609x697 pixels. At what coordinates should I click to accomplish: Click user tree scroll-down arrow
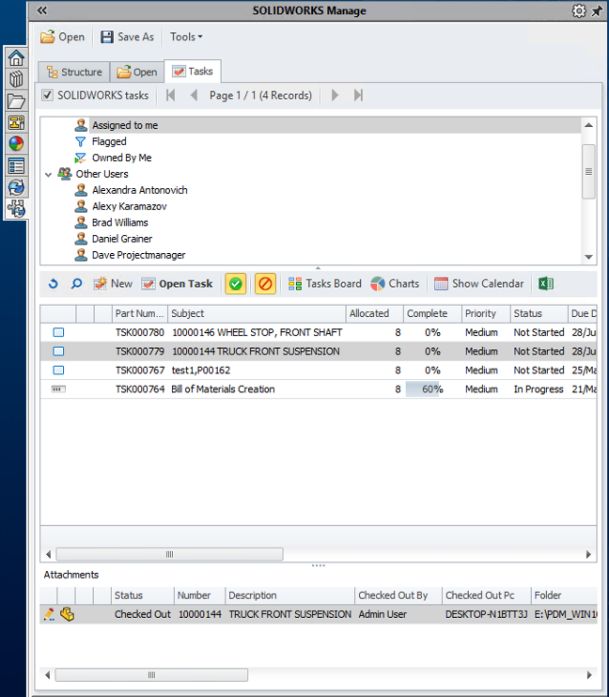tap(589, 257)
